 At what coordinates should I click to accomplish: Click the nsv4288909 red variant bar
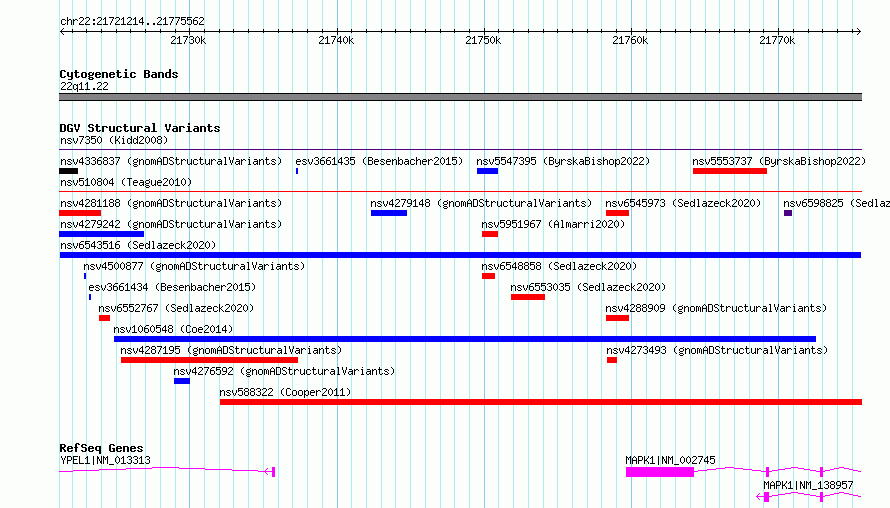[618, 318]
